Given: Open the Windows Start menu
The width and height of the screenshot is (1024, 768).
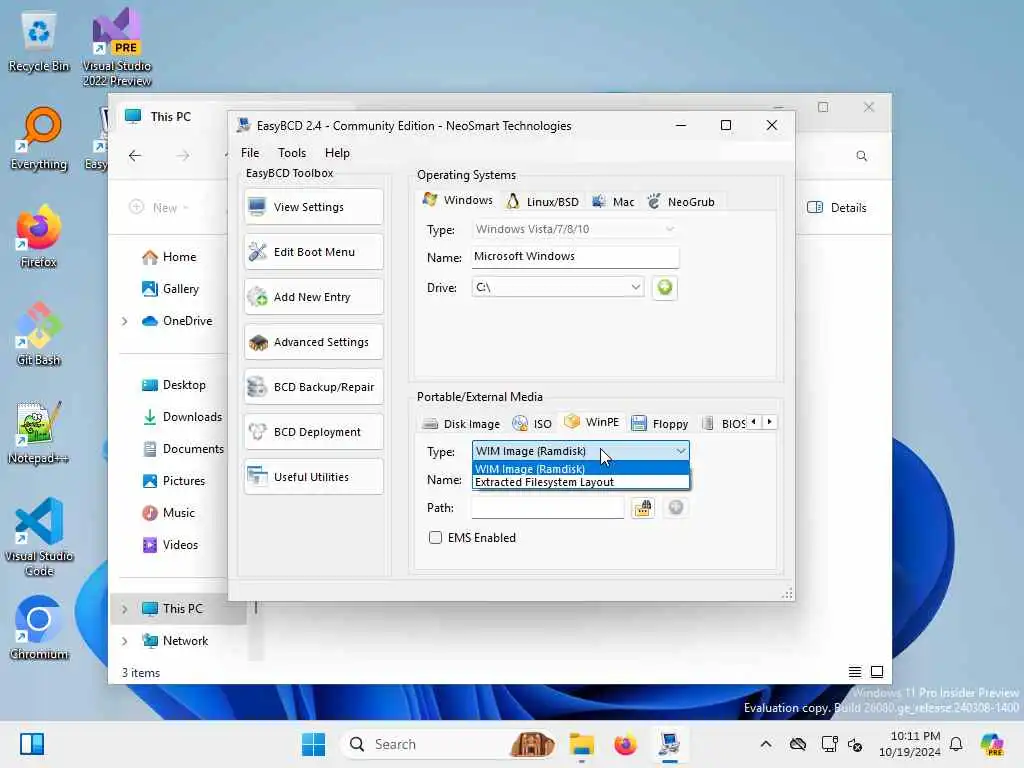Looking at the screenshot, I should pos(313,744).
